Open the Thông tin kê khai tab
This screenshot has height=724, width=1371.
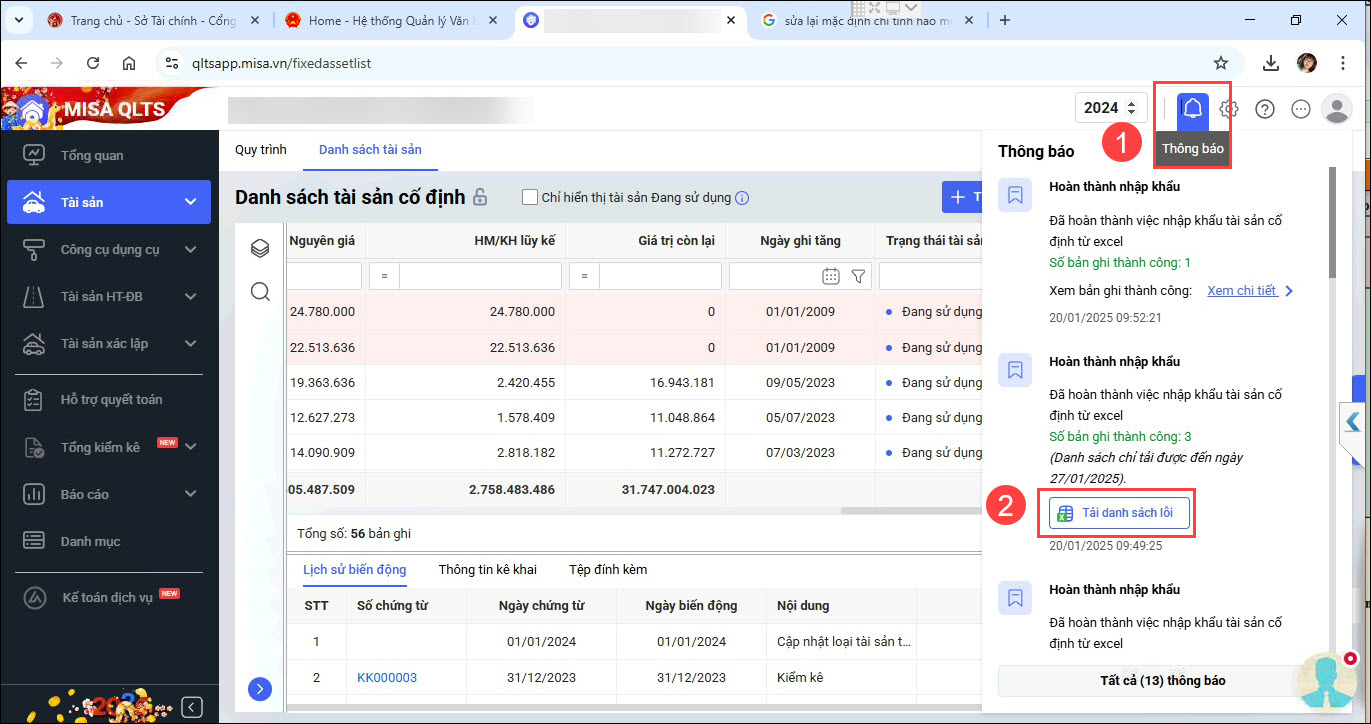tap(487, 569)
